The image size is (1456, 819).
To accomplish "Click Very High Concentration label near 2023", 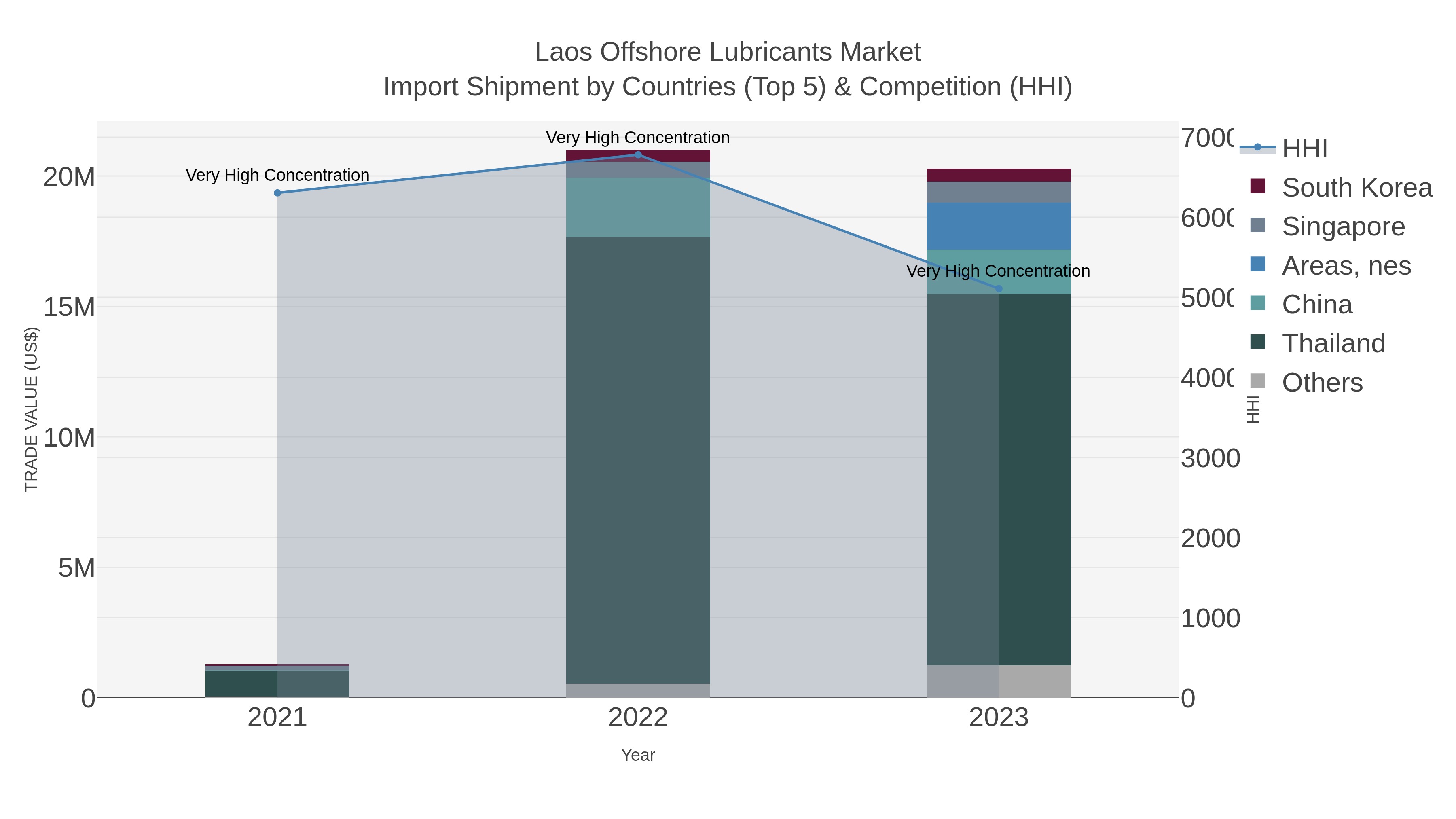I will point(998,271).
